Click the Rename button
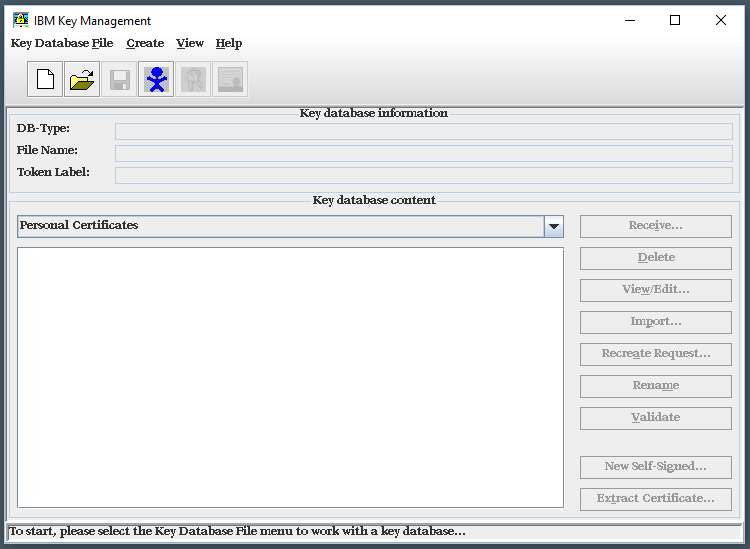This screenshot has height=549, width=750. [x=656, y=386]
